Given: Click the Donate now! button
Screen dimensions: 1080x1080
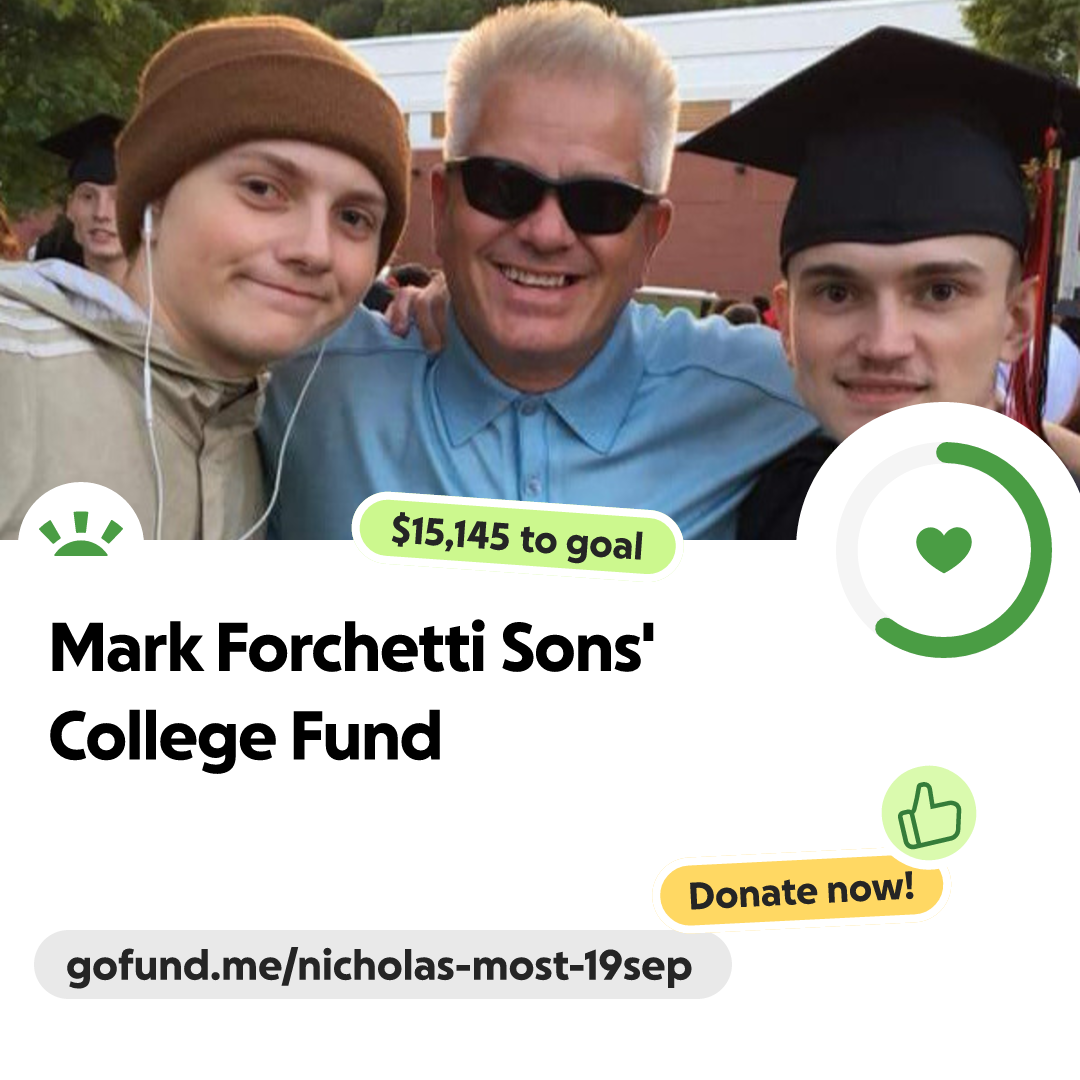Looking at the screenshot, I should (802, 893).
